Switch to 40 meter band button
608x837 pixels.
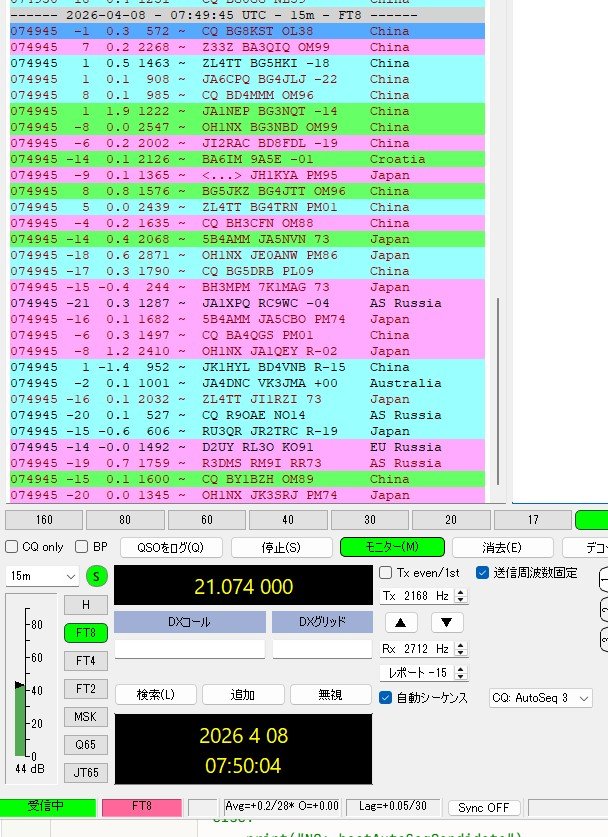click(x=288, y=520)
